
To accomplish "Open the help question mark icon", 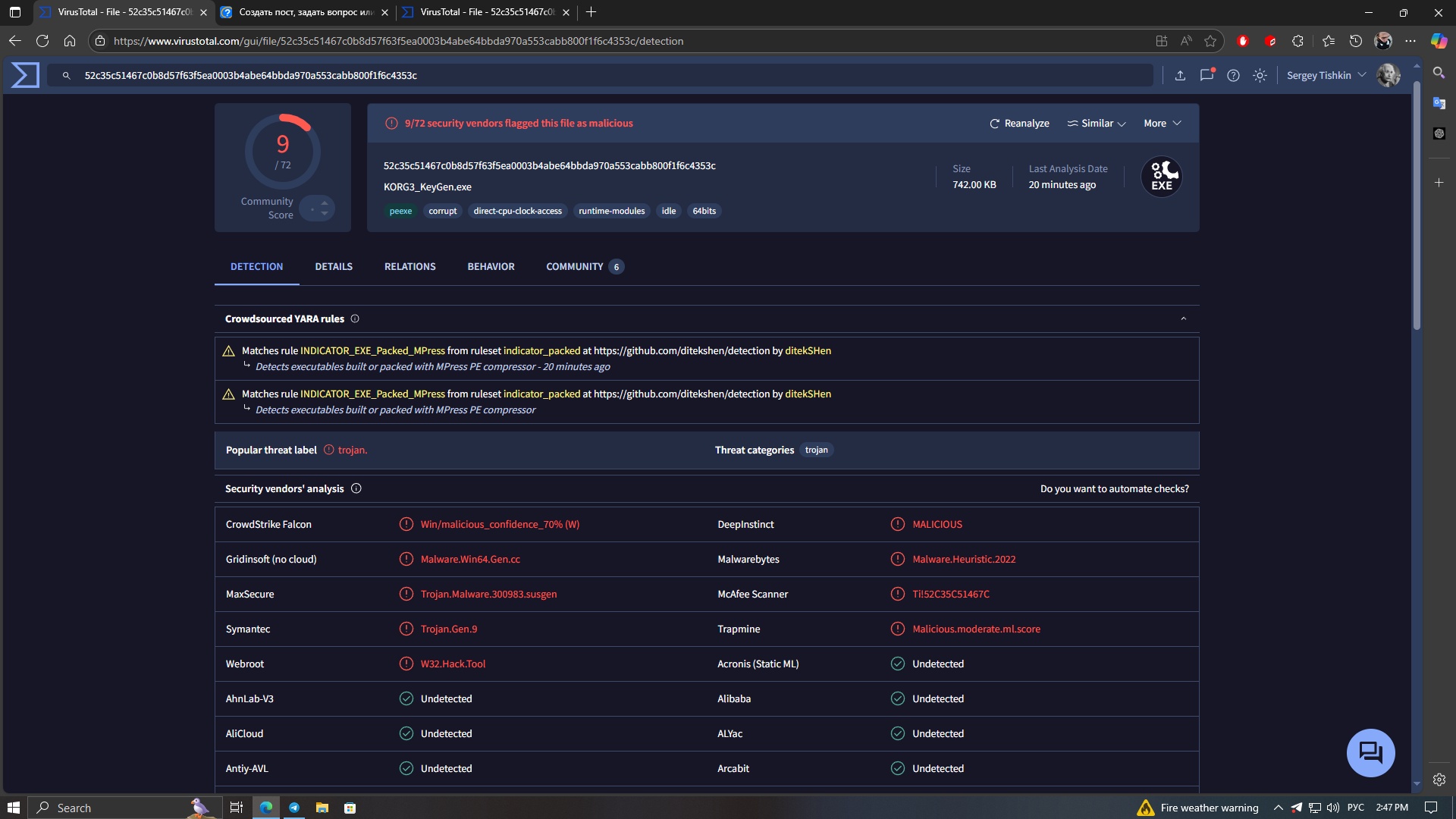I will 1233,75.
